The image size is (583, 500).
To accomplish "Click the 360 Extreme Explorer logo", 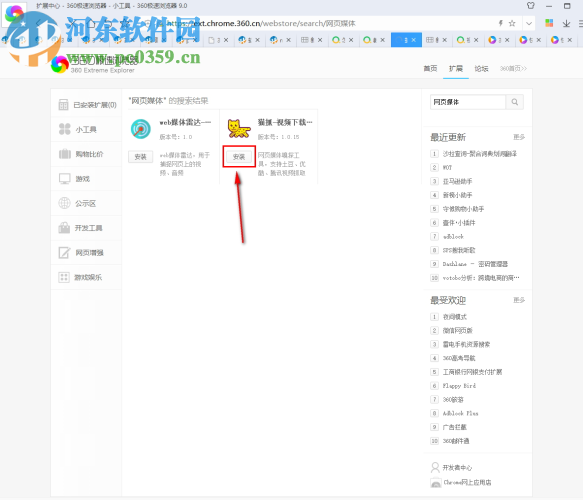I will coord(93,64).
